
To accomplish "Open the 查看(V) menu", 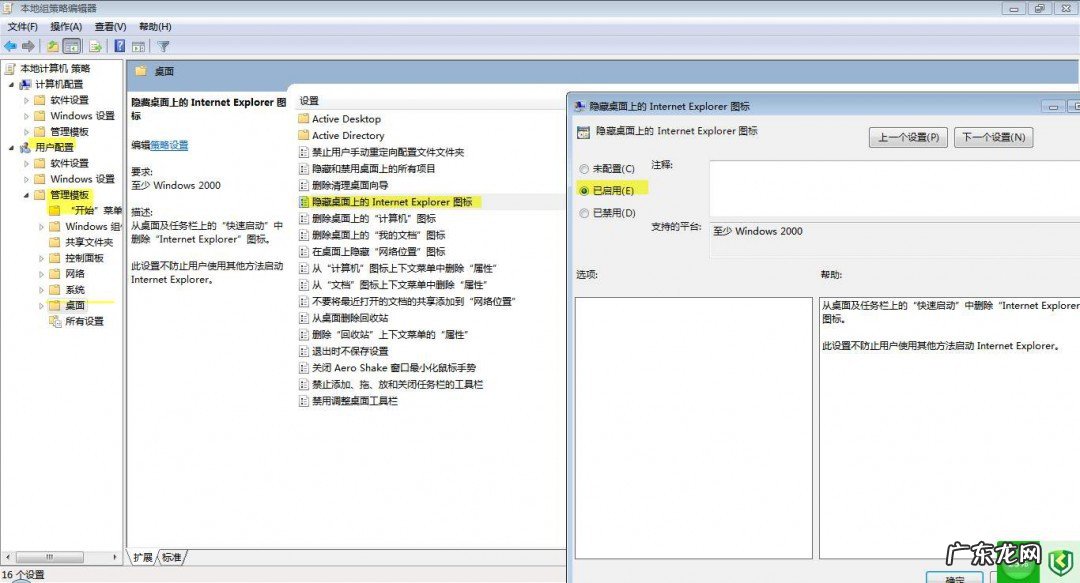I will (x=108, y=26).
